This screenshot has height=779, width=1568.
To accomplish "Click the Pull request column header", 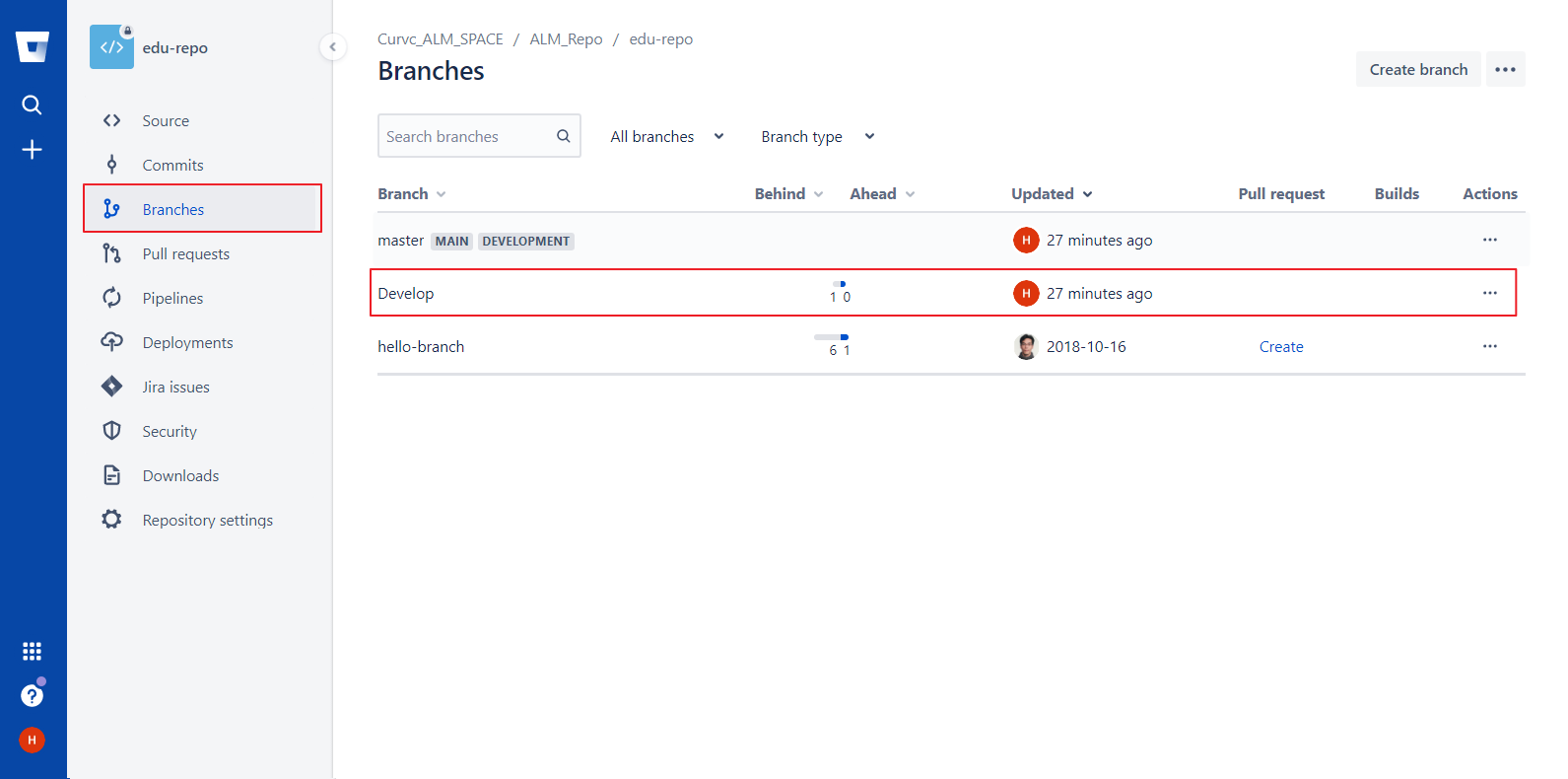I will [x=1281, y=194].
